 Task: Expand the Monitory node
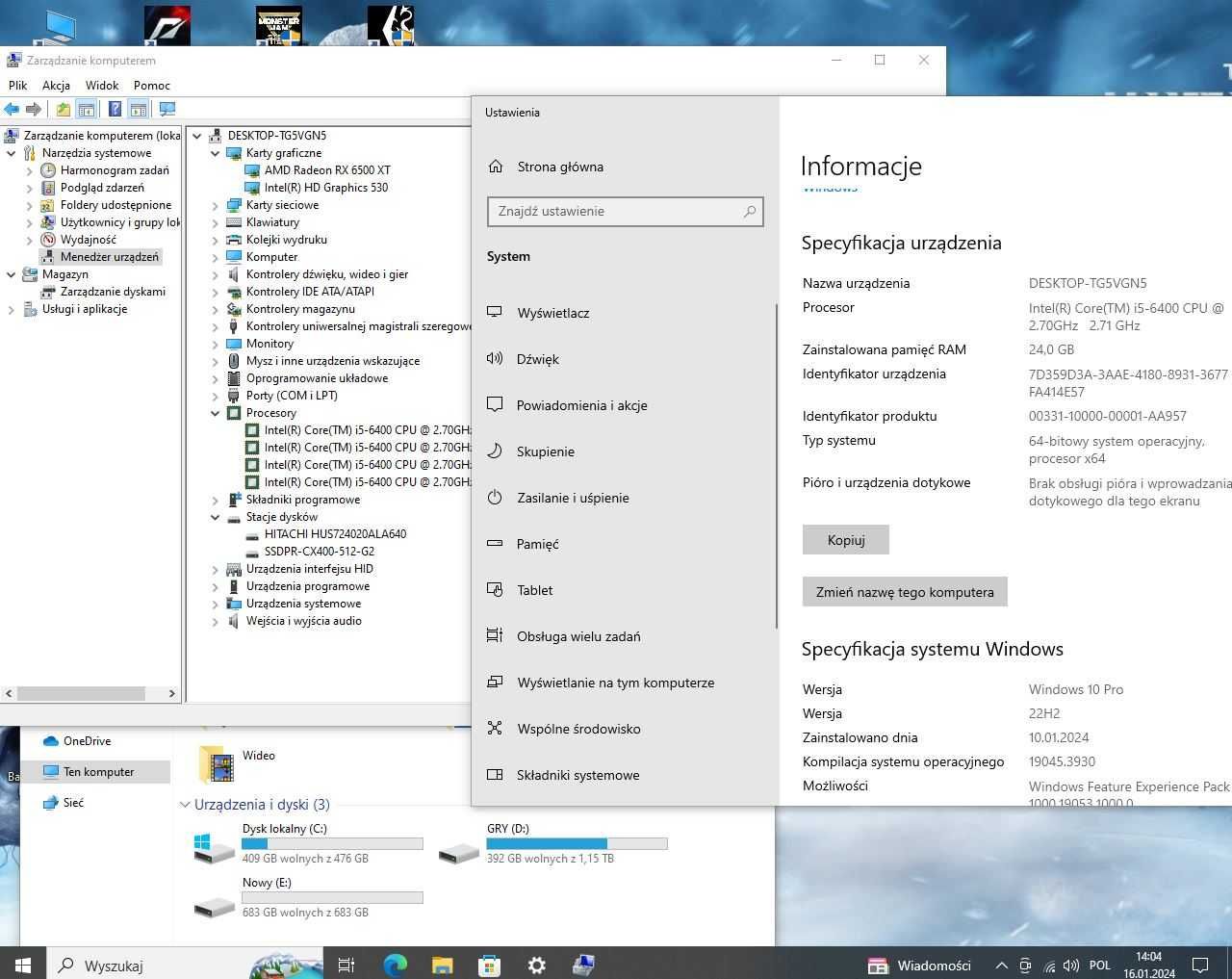coord(216,344)
